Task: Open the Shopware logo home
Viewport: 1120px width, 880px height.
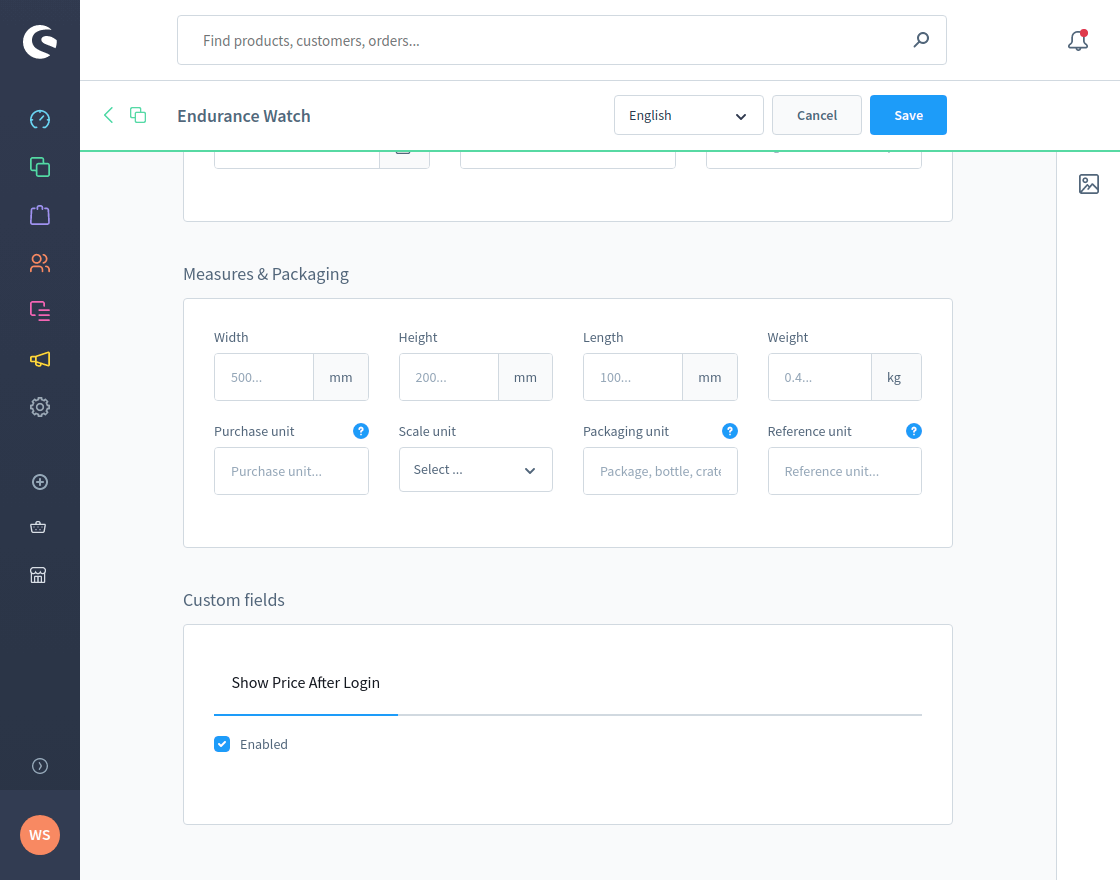Action: [x=40, y=41]
